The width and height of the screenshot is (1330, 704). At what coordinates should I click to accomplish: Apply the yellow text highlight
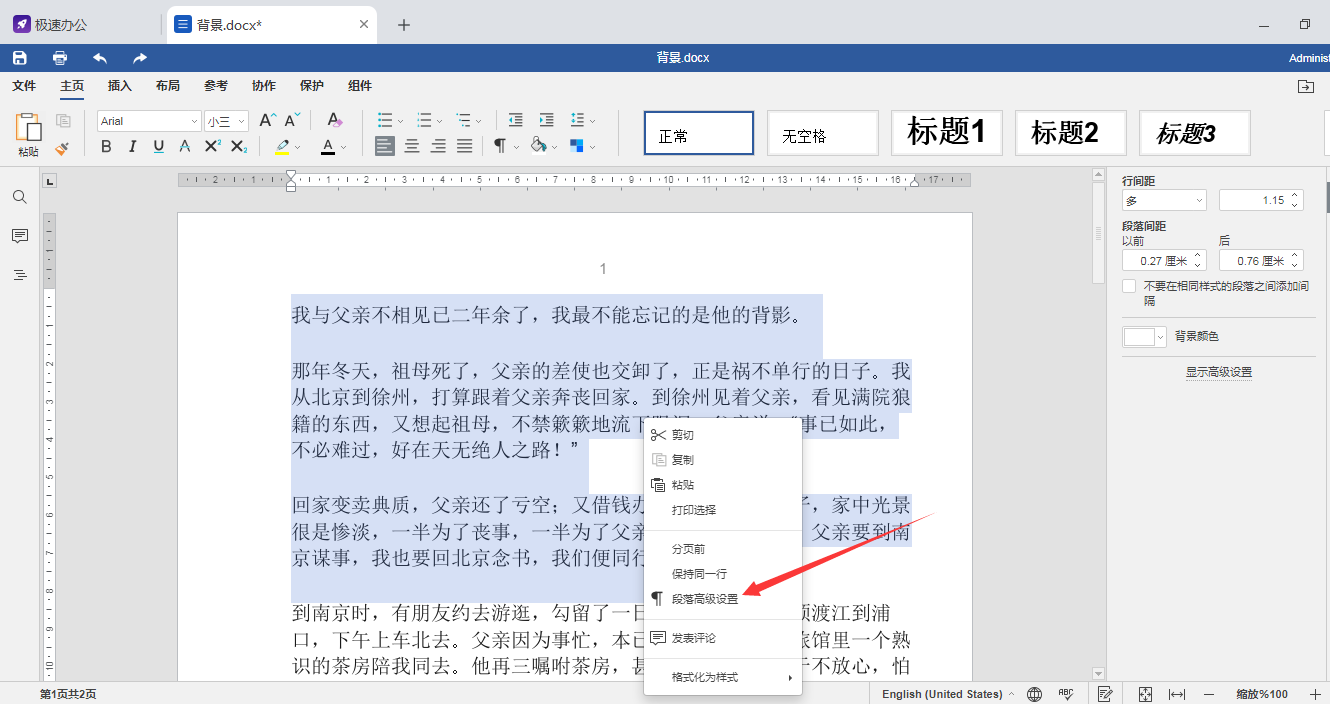click(x=281, y=146)
